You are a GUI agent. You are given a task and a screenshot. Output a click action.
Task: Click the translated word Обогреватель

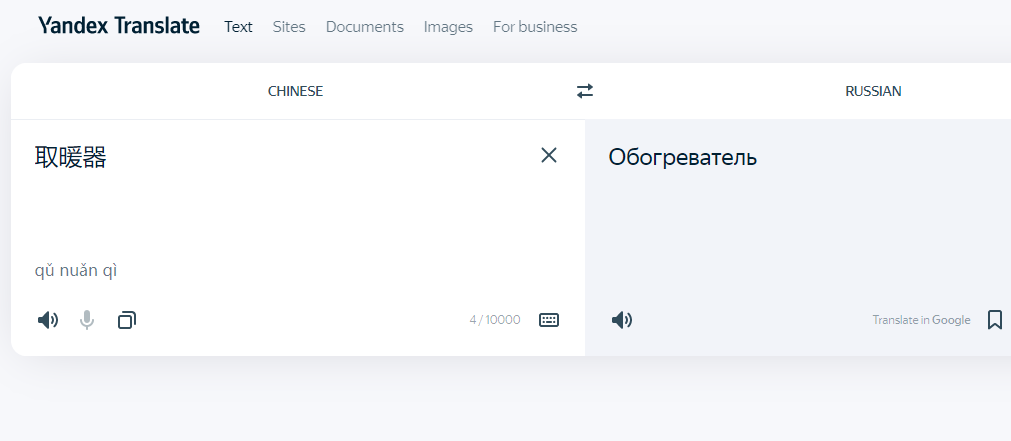click(x=682, y=157)
